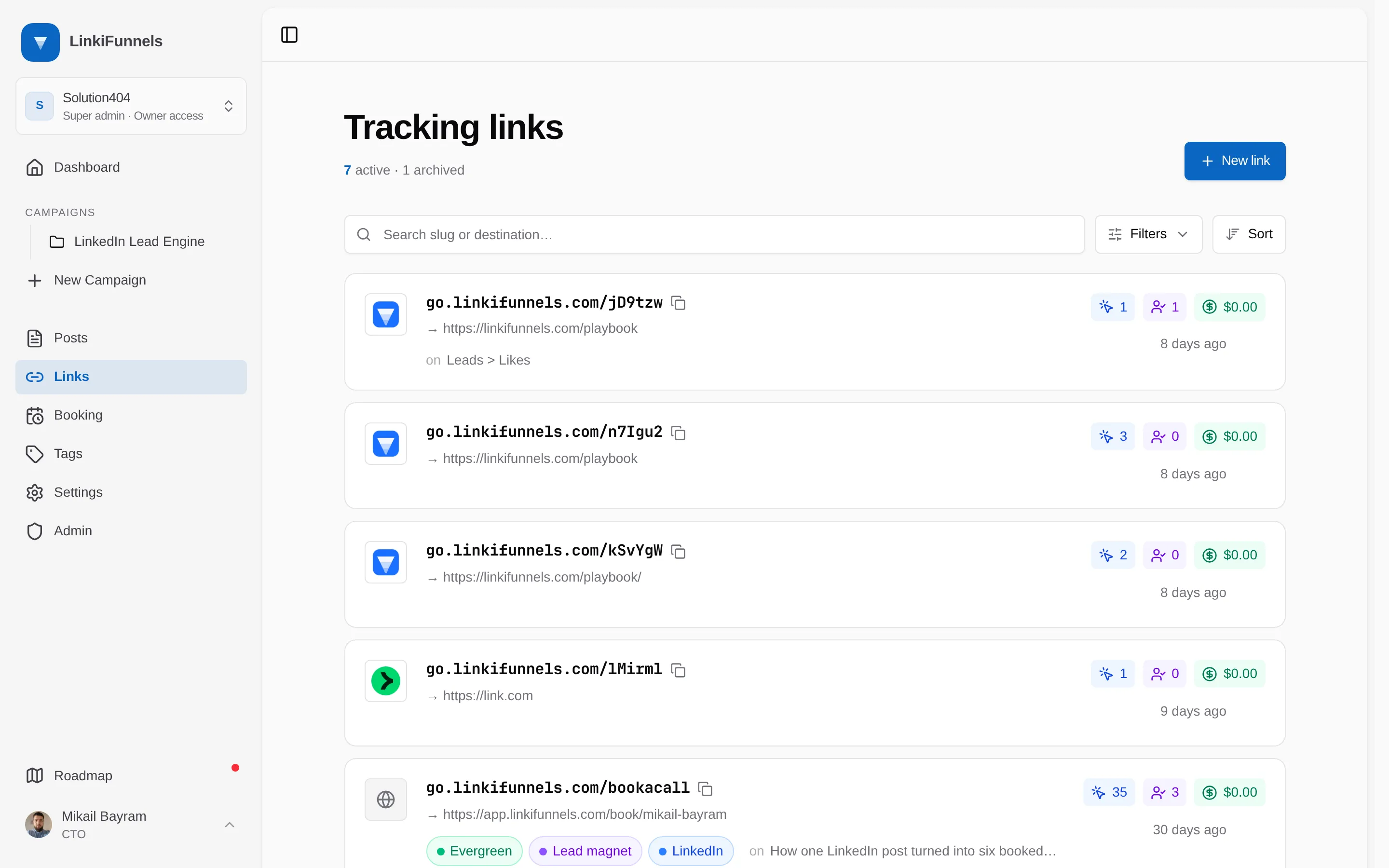Image resolution: width=1389 pixels, height=868 pixels.
Task: Open Settings from the sidebar
Action: (x=132, y=492)
